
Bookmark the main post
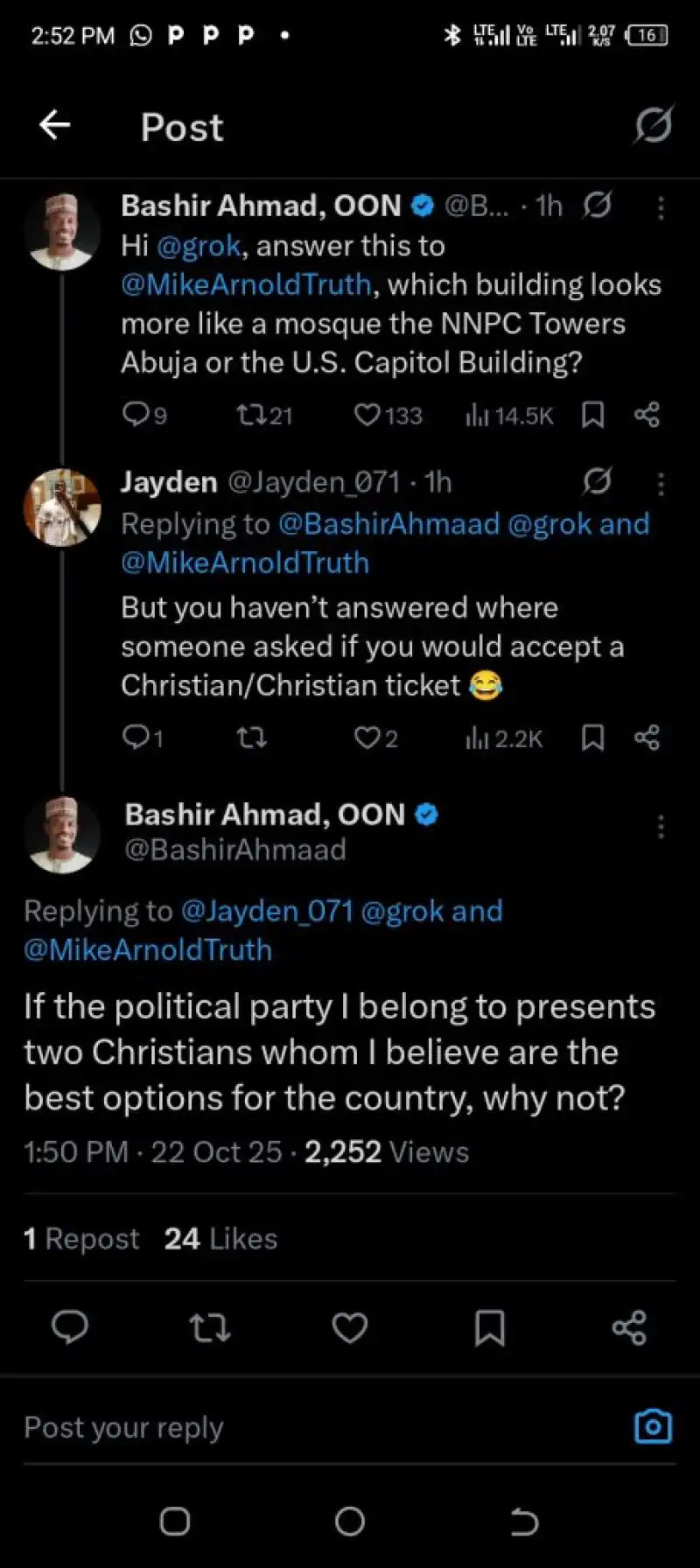click(x=489, y=1327)
